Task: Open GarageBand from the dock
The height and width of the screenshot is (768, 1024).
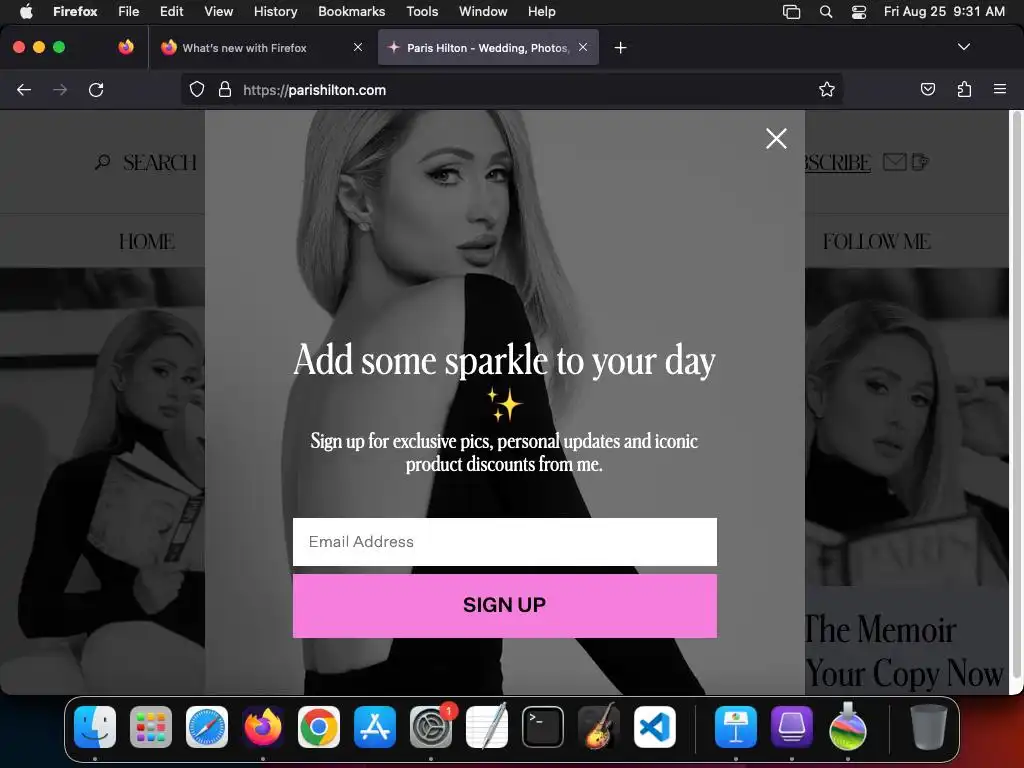Action: [x=598, y=727]
